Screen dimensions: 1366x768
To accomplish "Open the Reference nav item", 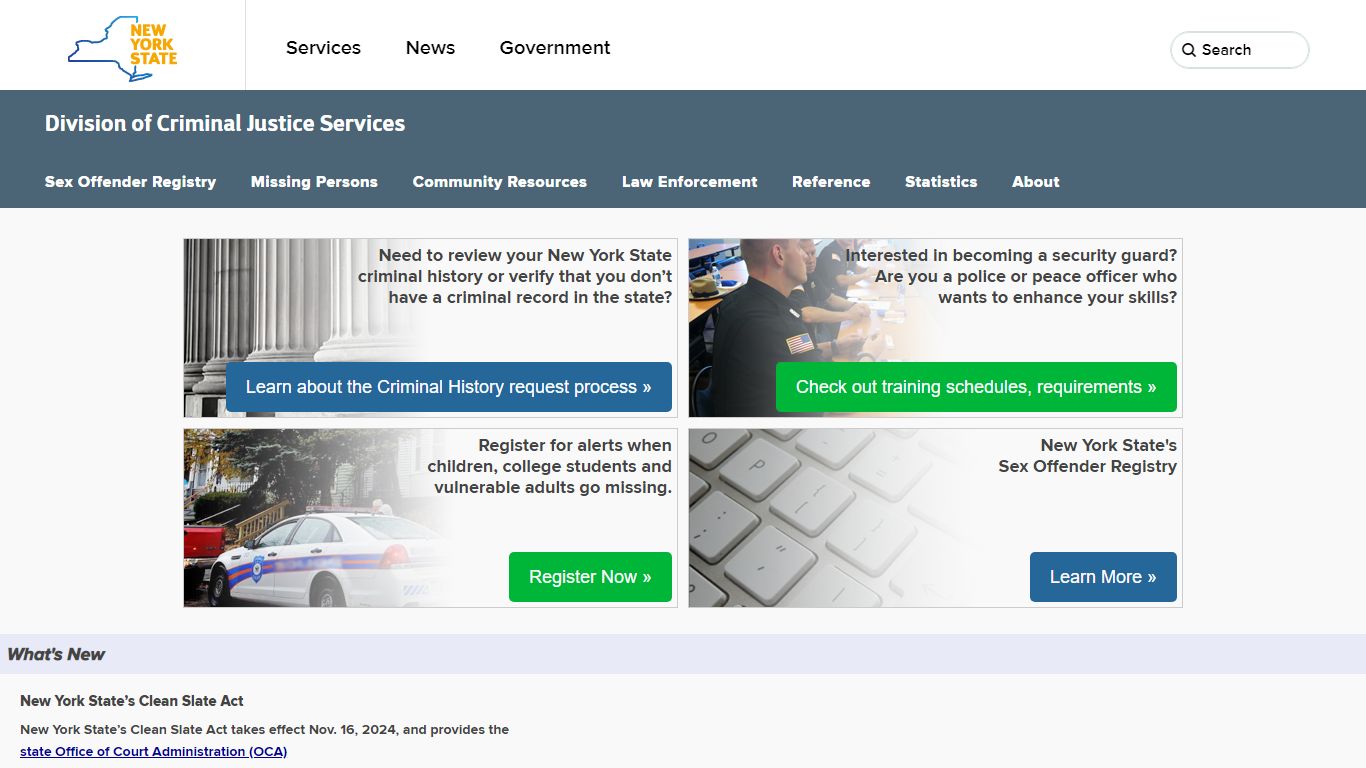I will click(x=831, y=182).
